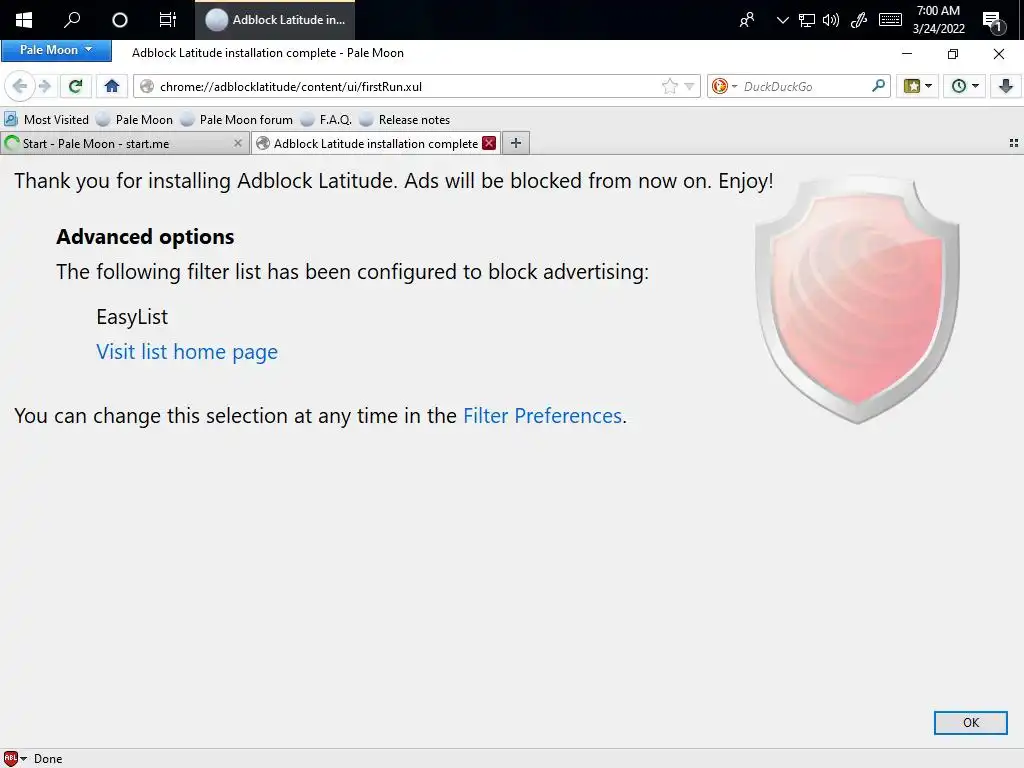This screenshot has width=1024, height=768.
Task: Select Adblock Latitude taskbar window button
Action: click(x=275, y=20)
